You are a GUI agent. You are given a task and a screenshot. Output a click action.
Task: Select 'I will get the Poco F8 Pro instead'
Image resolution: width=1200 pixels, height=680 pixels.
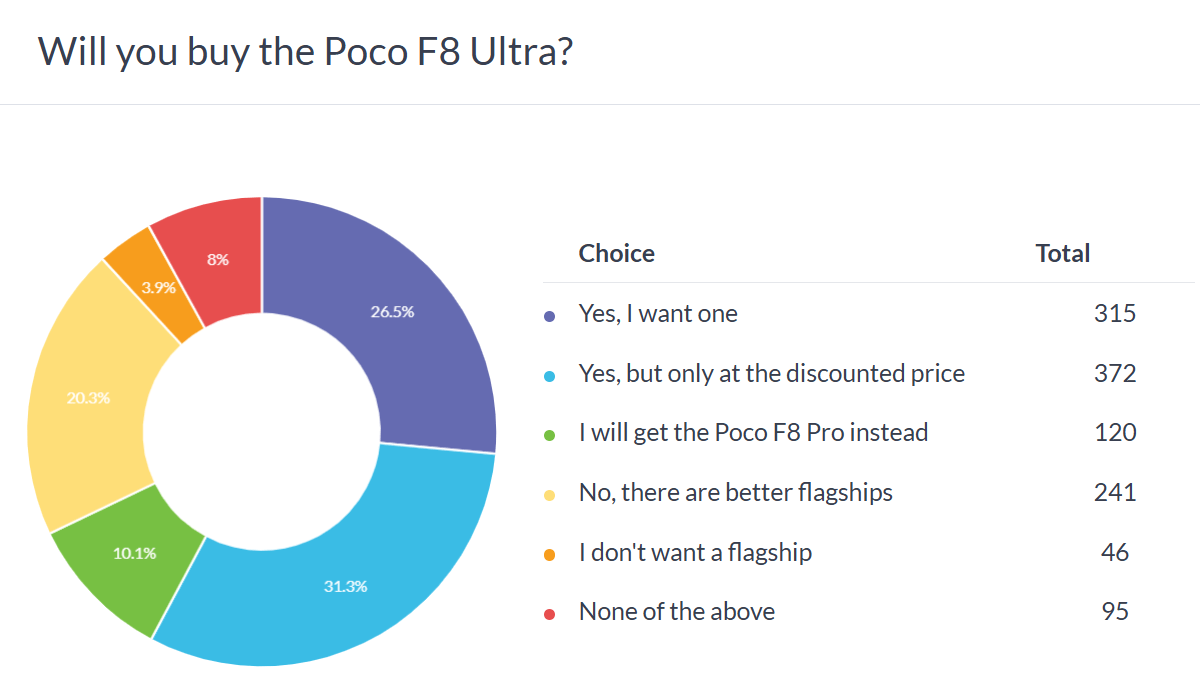point(753,433)
